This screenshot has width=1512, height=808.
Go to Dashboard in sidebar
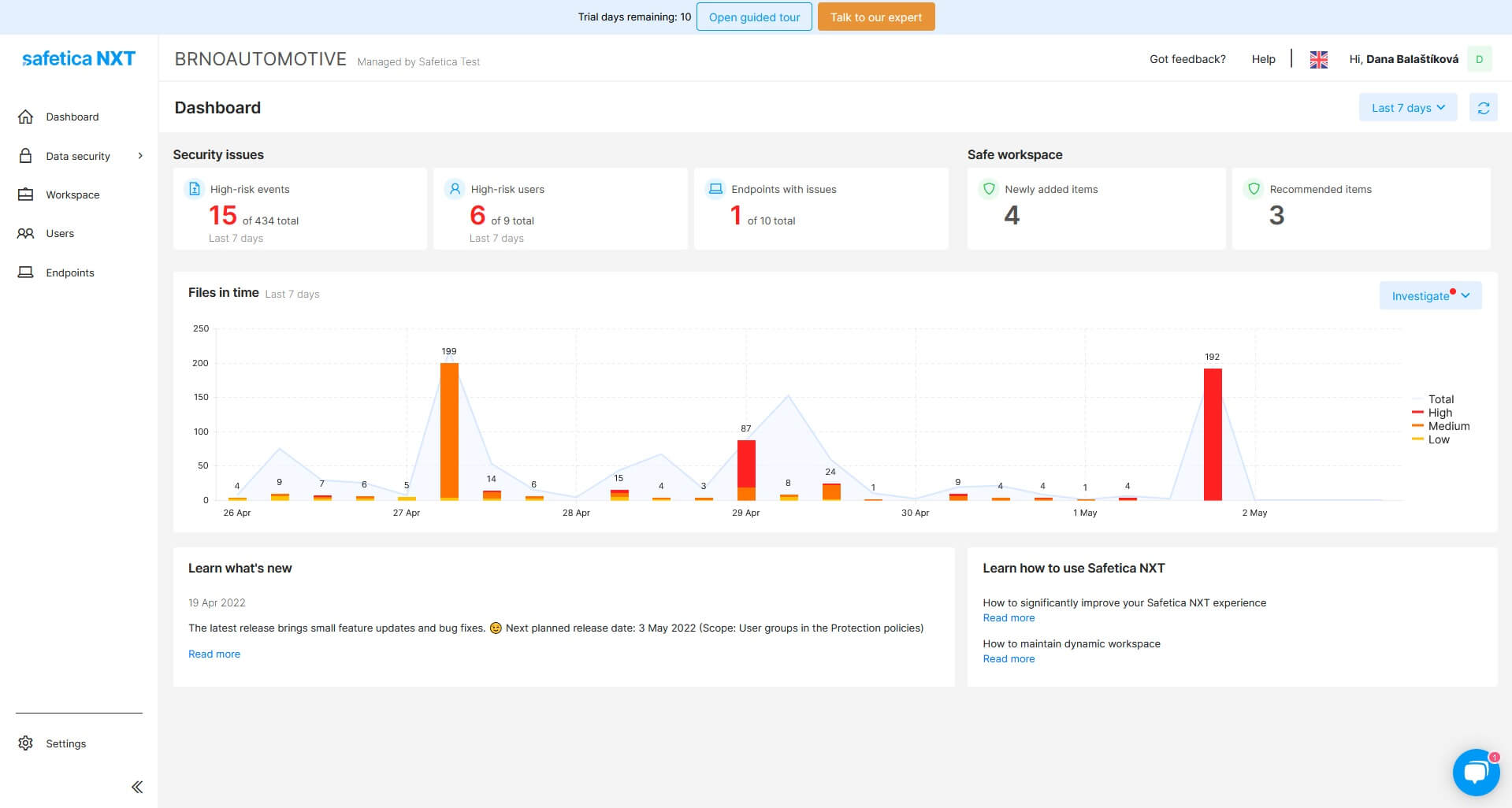(72, 117)
